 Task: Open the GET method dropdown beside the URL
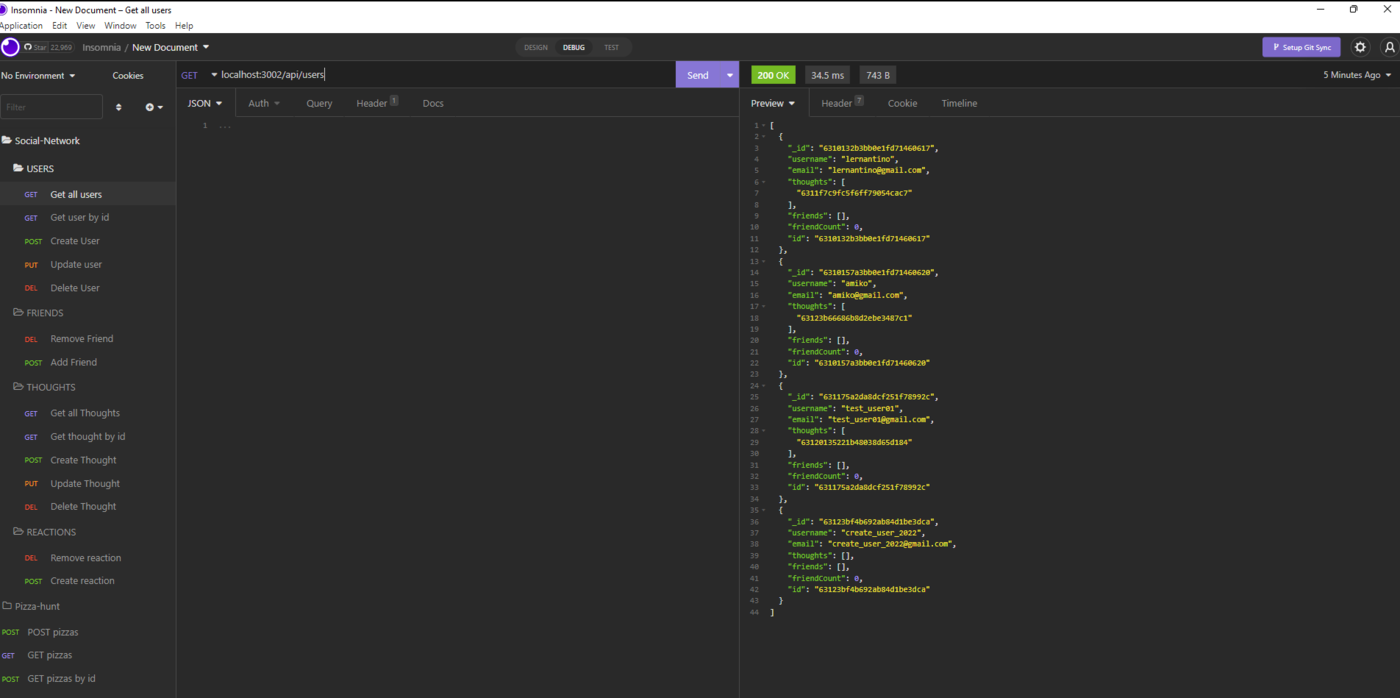(197, 74)
